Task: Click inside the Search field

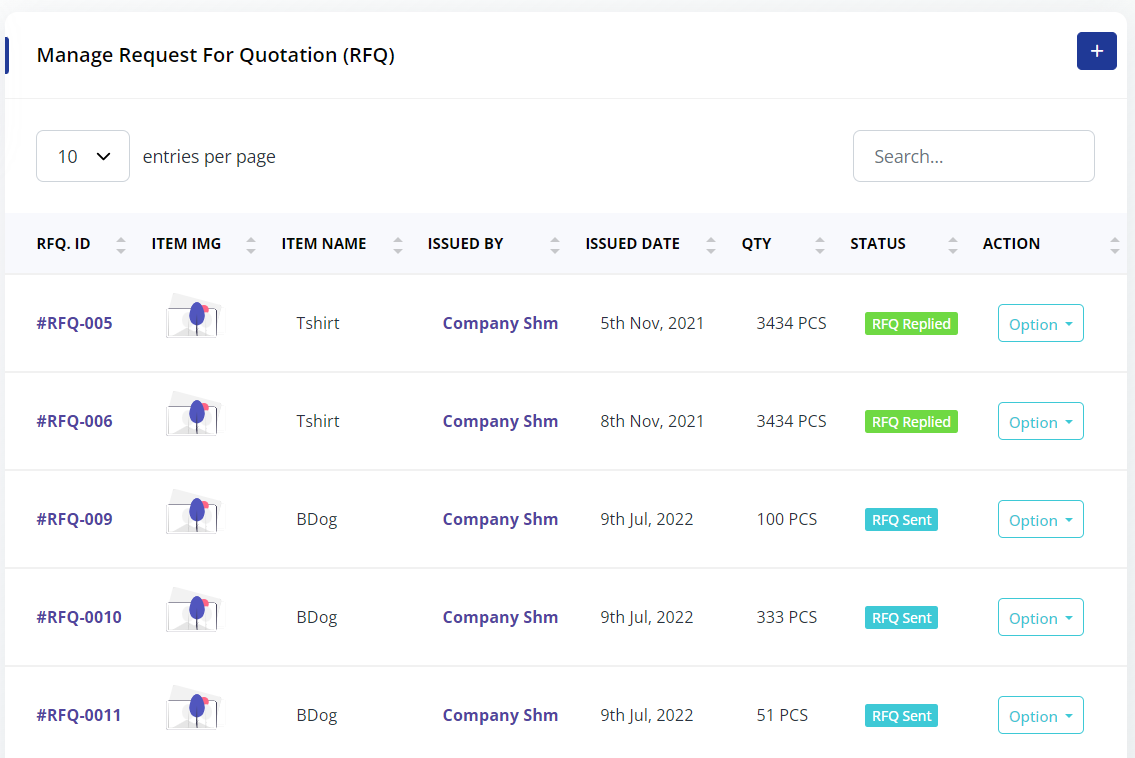Action: pyautogui.click(x=973, y=156)
